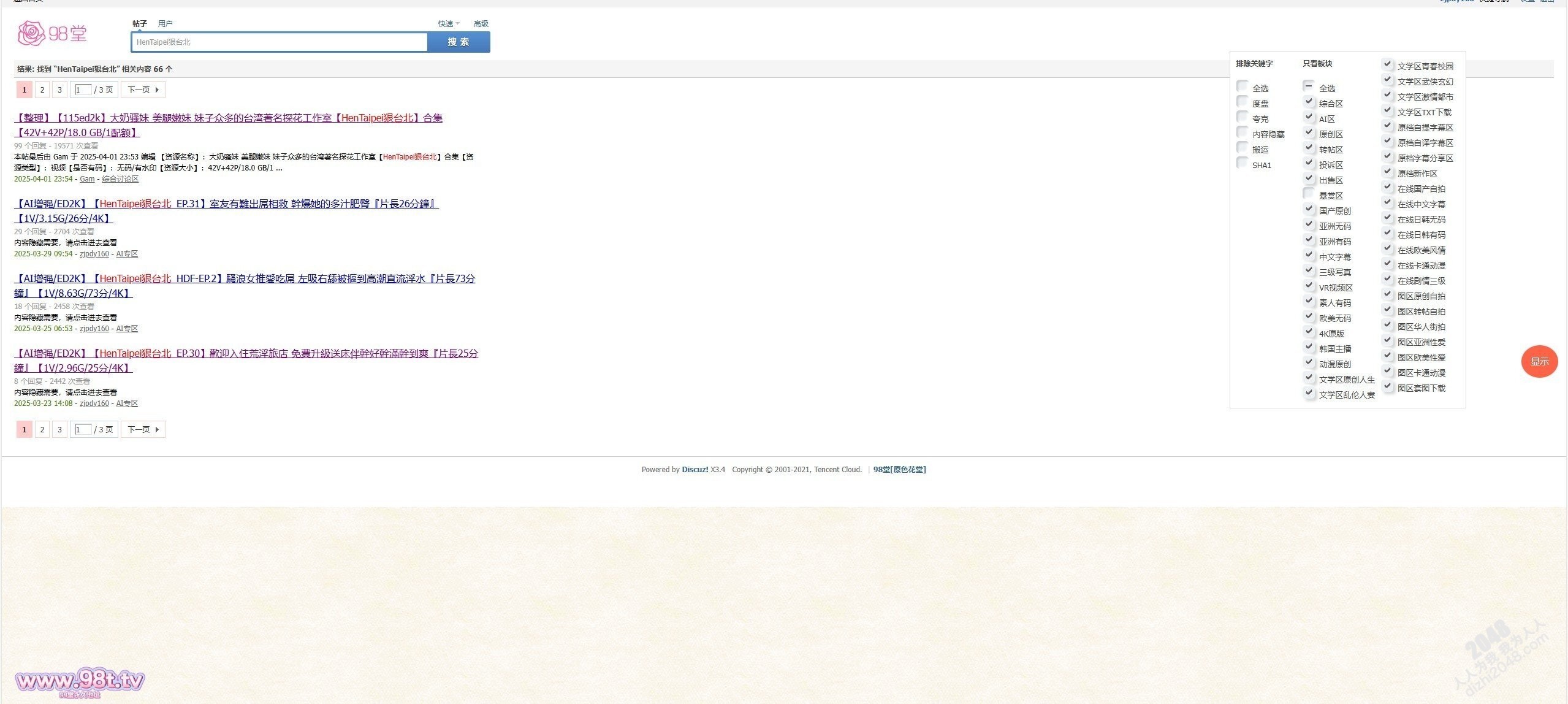
Task: Switch to the 用户 search tab
Action: tap(166, 24)
